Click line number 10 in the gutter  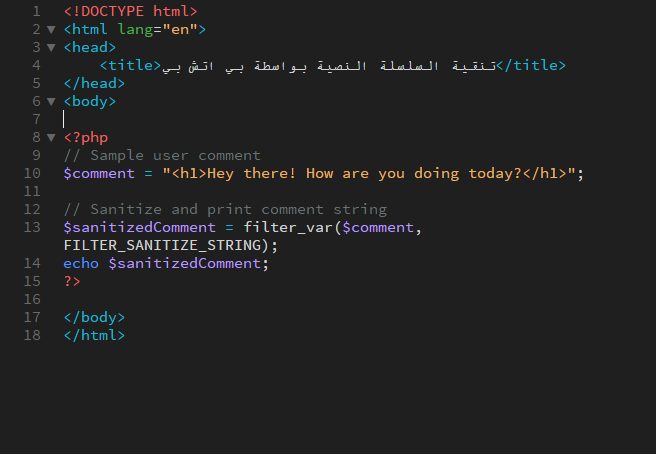point(32,173)
